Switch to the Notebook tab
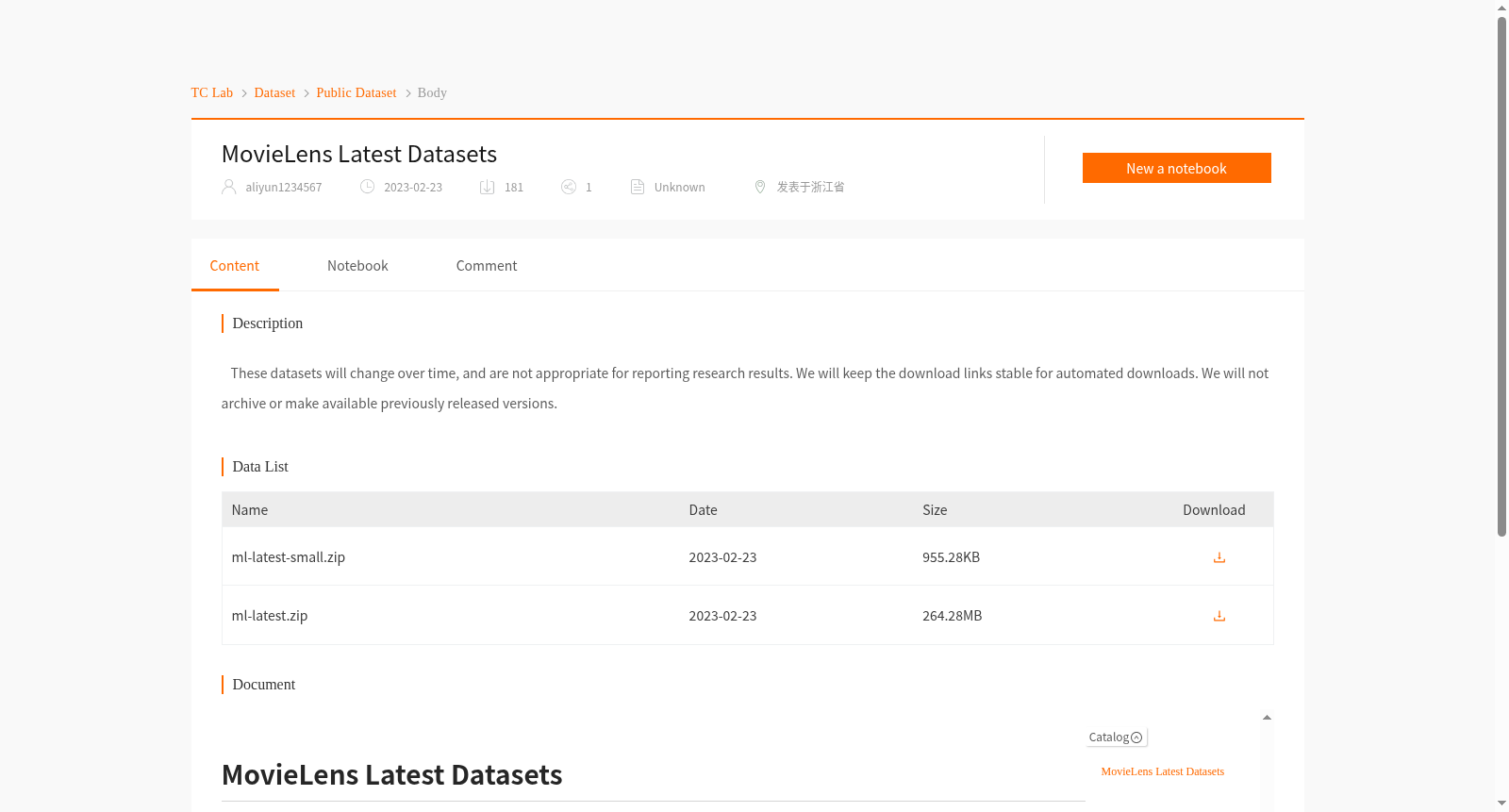 [x=357, y=266]
